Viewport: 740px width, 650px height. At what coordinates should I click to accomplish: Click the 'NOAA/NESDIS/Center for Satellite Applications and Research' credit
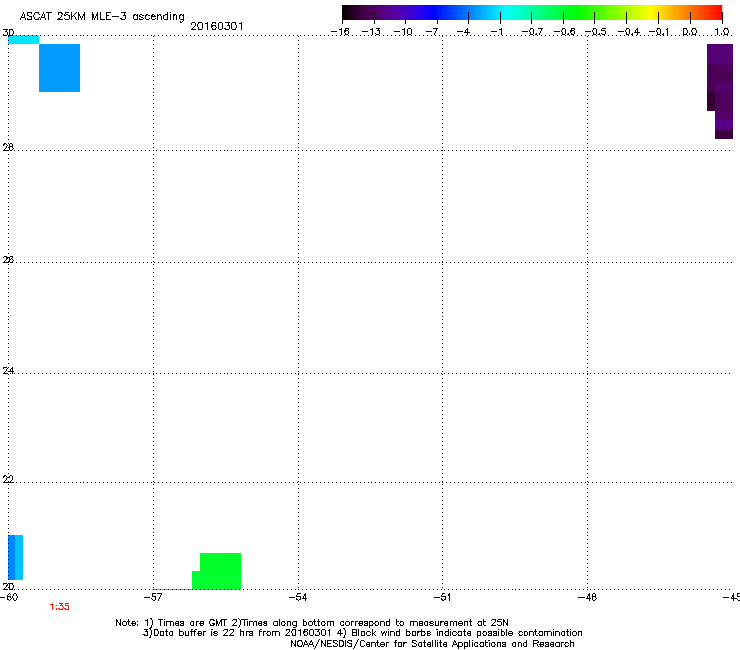(432, 644)
